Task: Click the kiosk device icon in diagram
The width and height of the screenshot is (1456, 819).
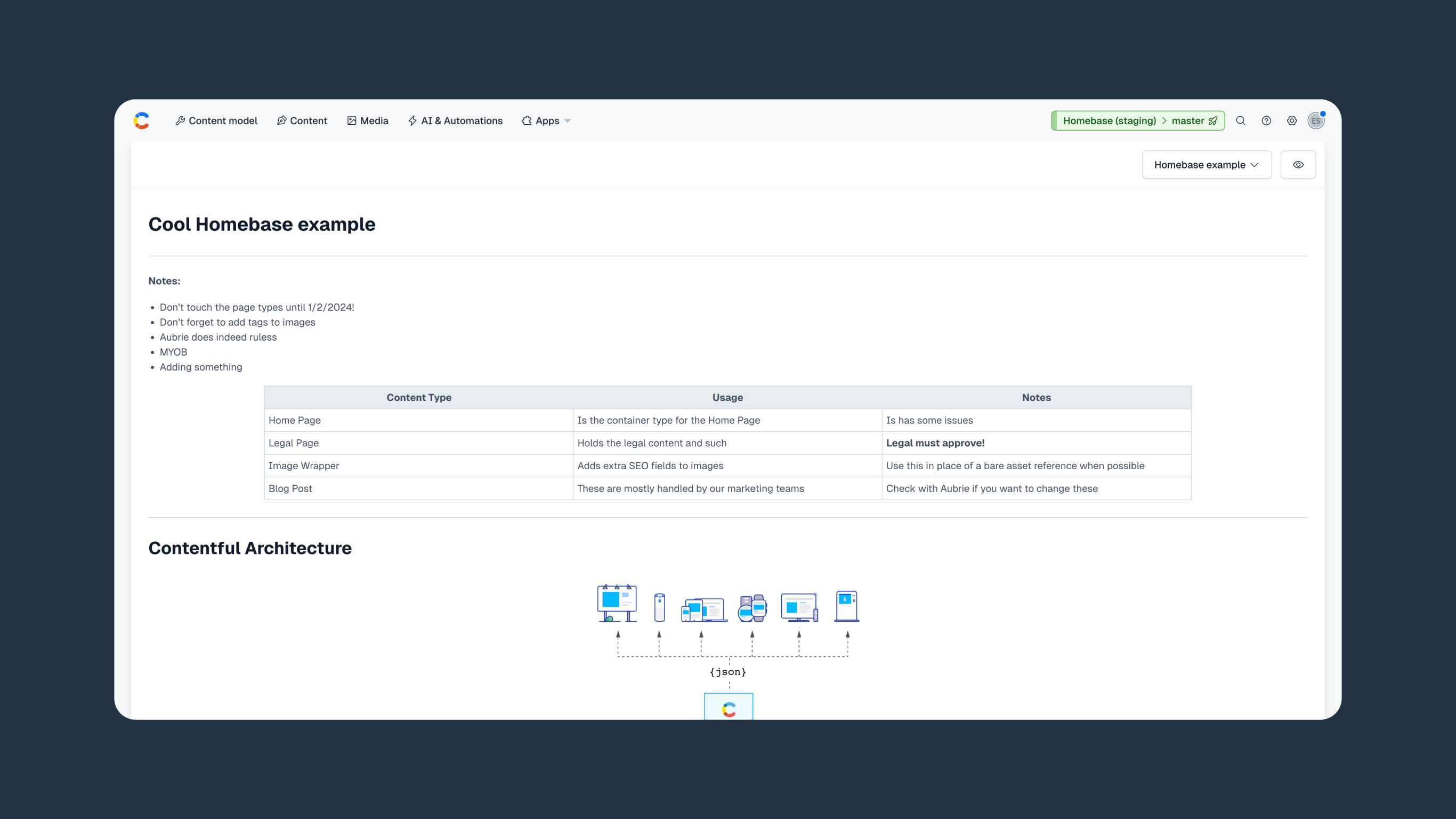Action: click(x=846, y=606)
